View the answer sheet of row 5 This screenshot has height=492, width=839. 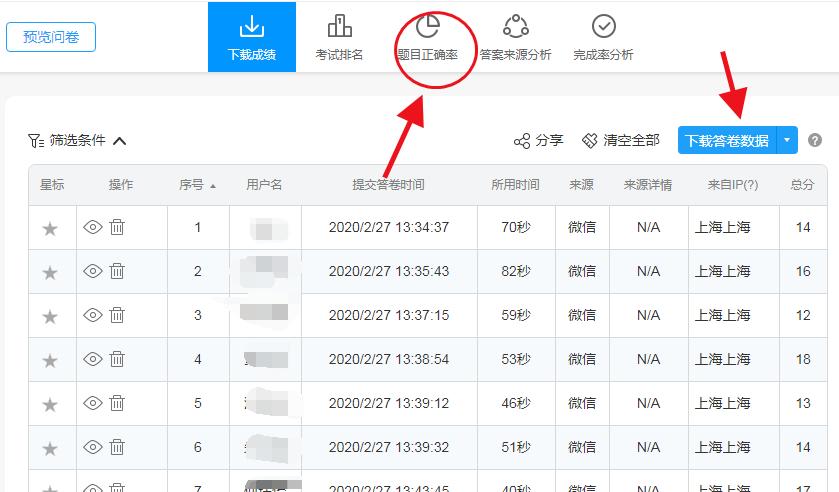pos(93,403)
